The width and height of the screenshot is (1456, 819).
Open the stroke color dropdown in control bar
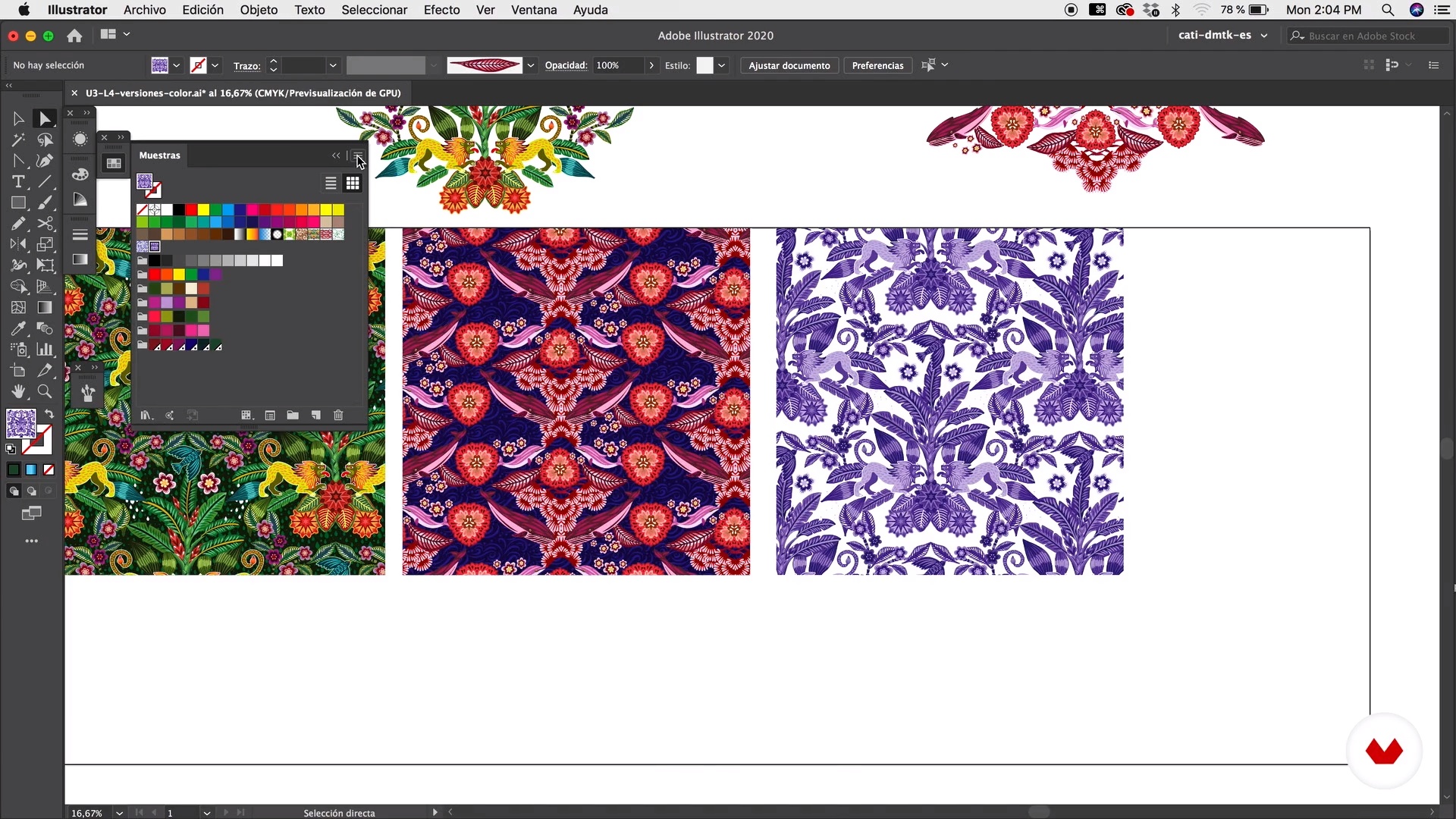[x=215, y=65]
